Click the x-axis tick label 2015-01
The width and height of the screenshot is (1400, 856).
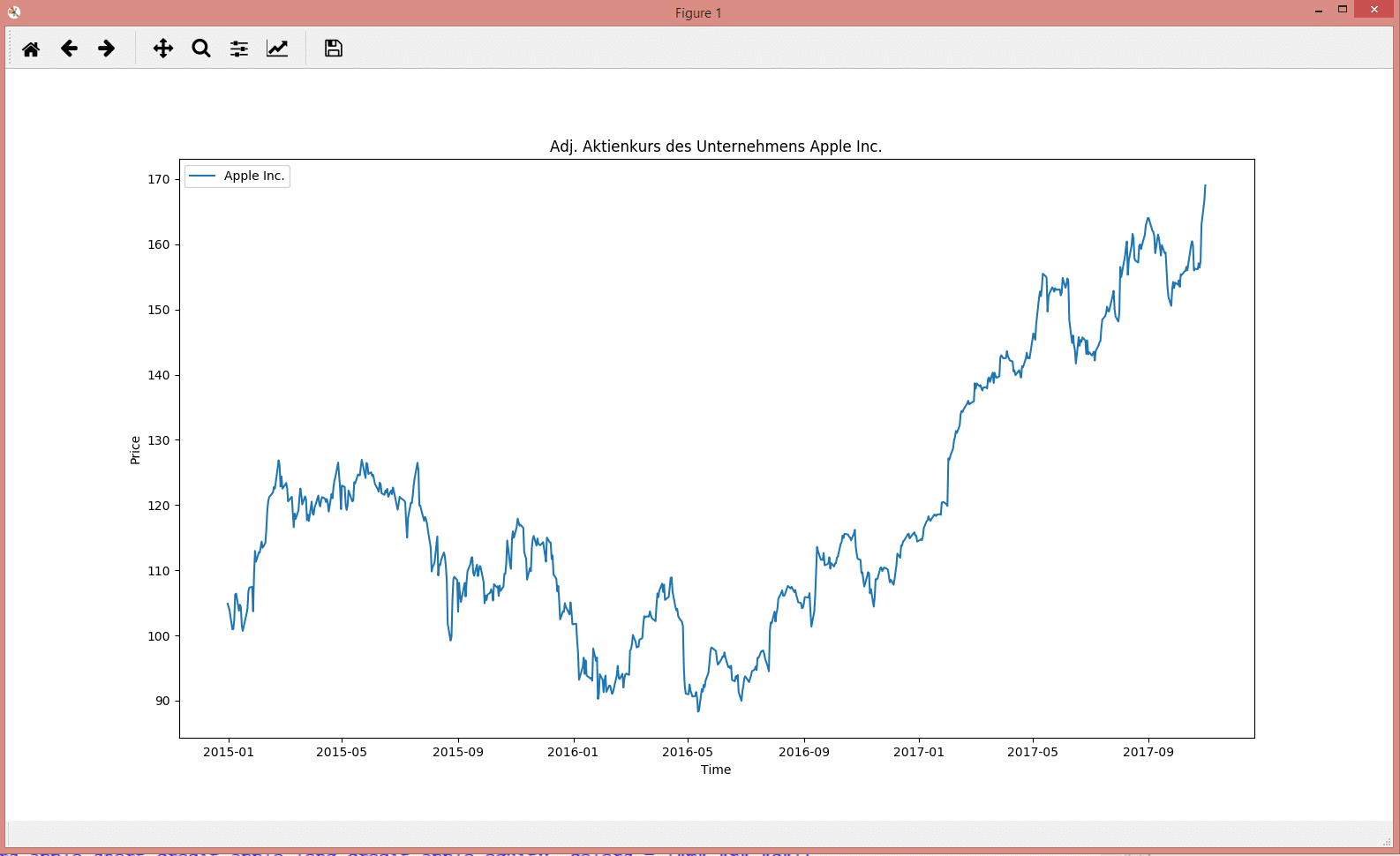[229, 752]
